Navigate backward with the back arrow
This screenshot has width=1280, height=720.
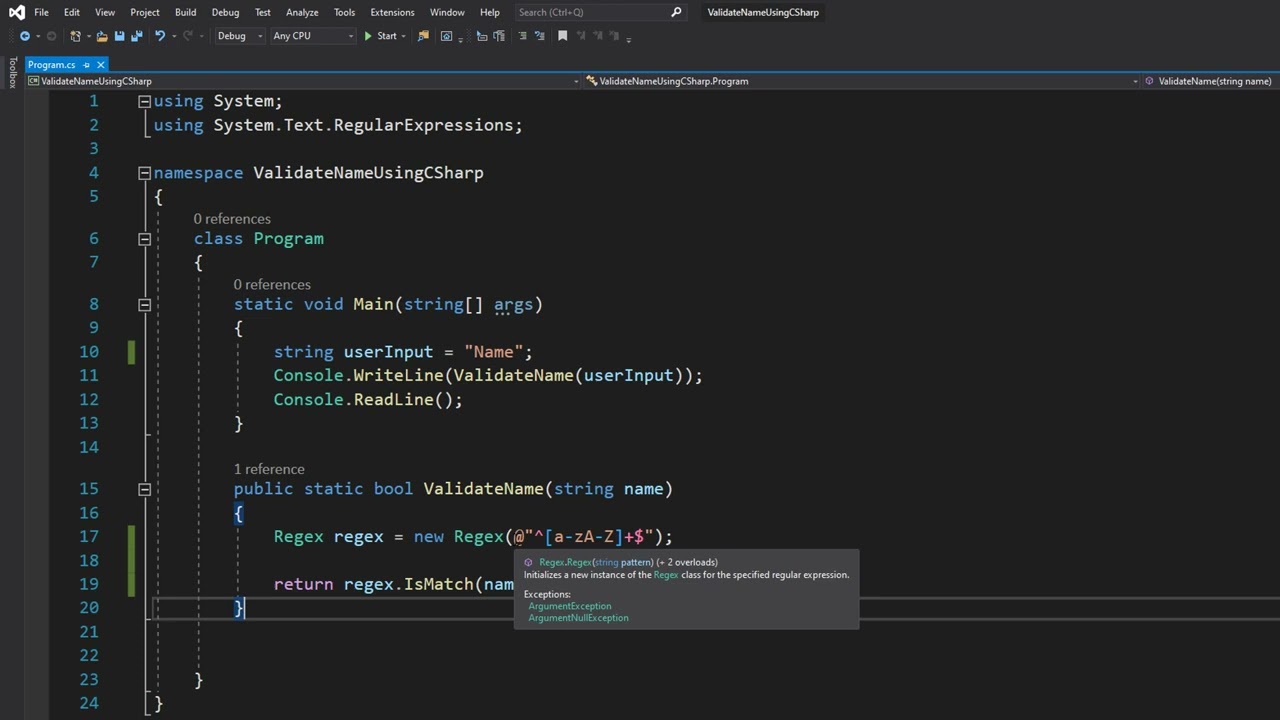point(24,36)
